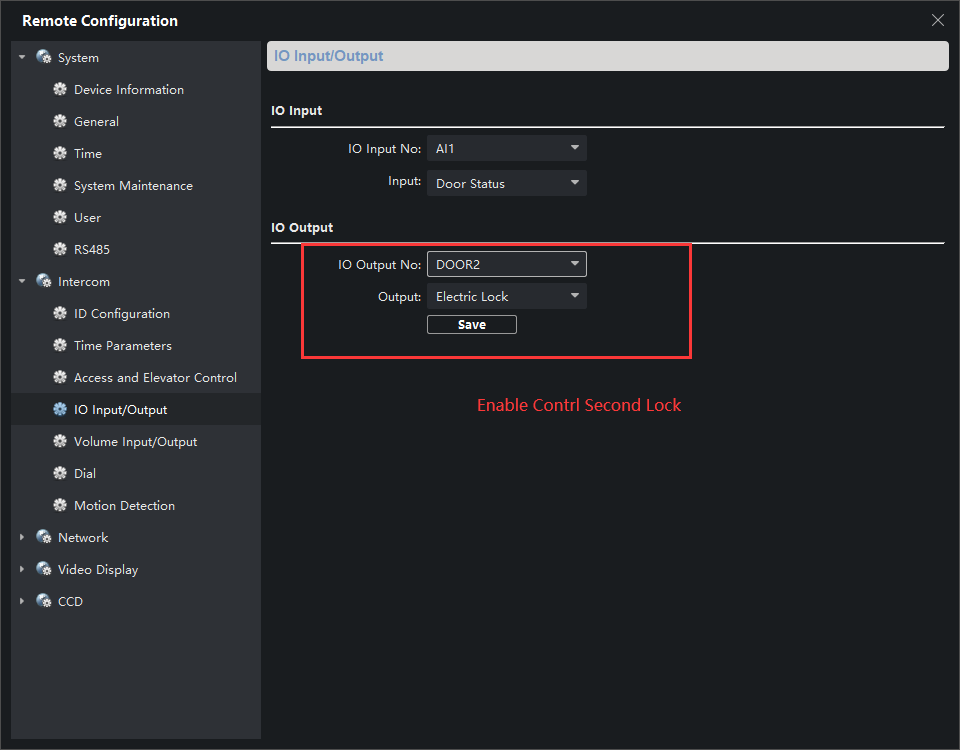Expand the Network tree node
Screen dimensions: 960x750
[x=22, y=537]
